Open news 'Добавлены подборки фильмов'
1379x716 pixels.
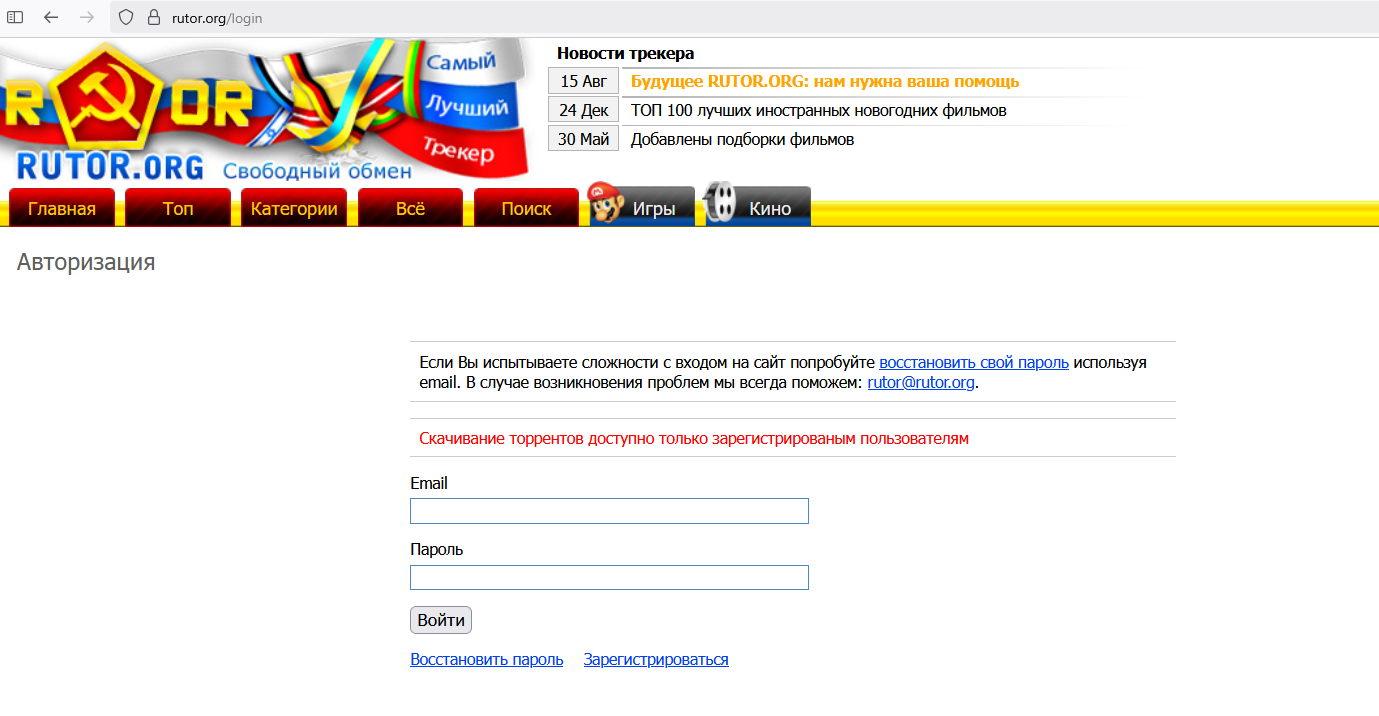742,139
